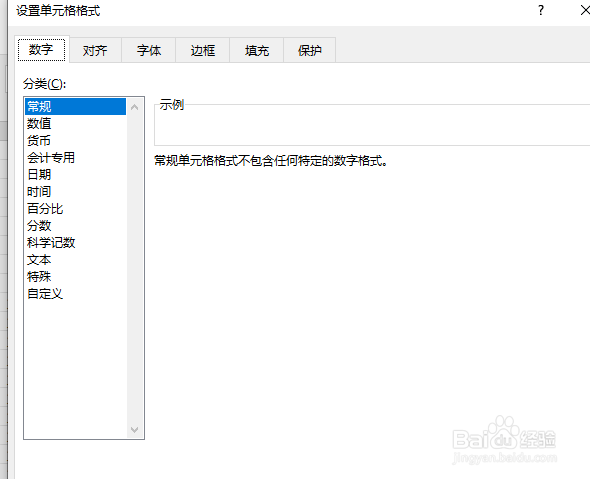Open the 对齐 tab

(95, 50)
